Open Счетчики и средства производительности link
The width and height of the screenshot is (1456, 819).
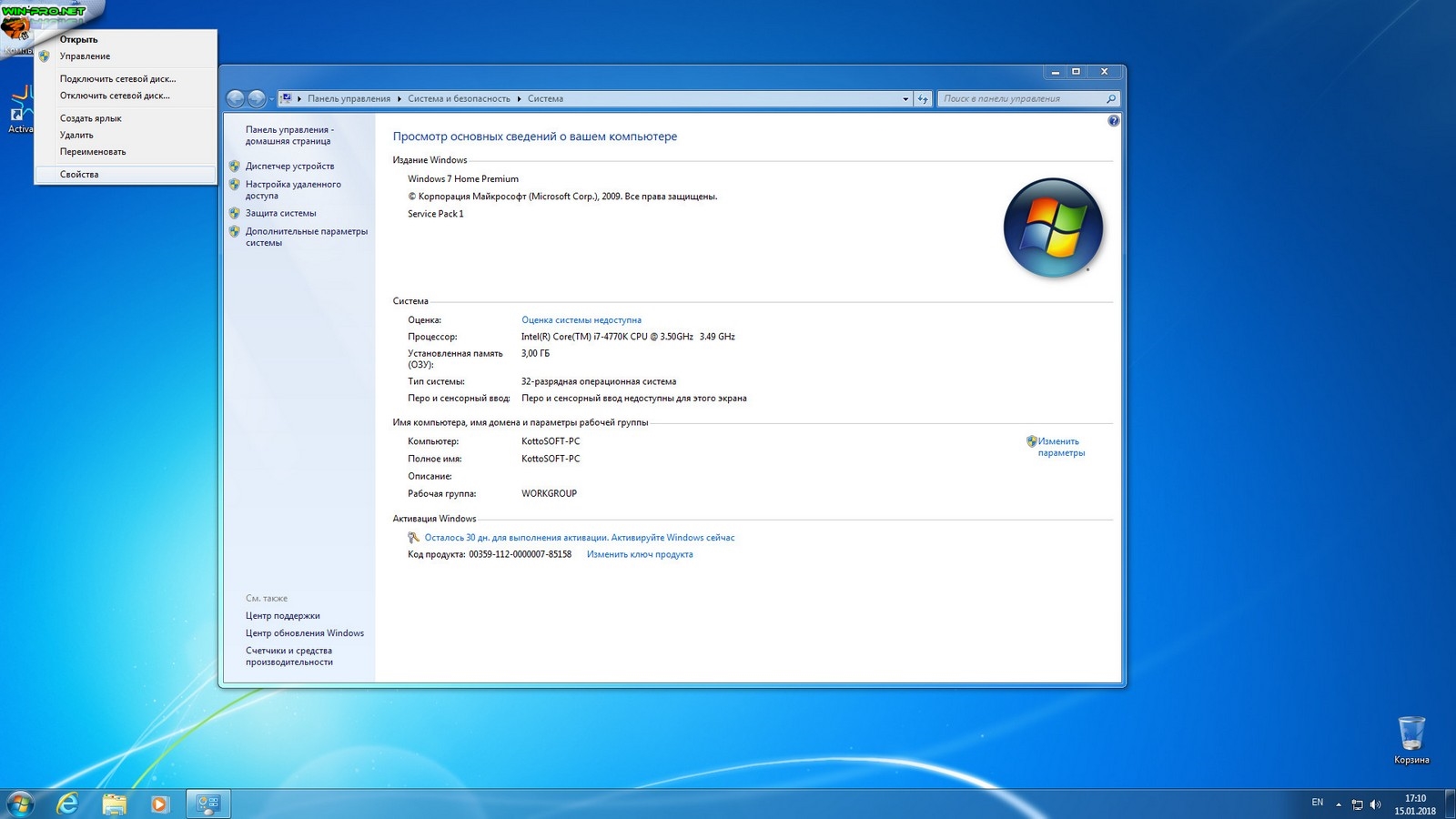288,656
